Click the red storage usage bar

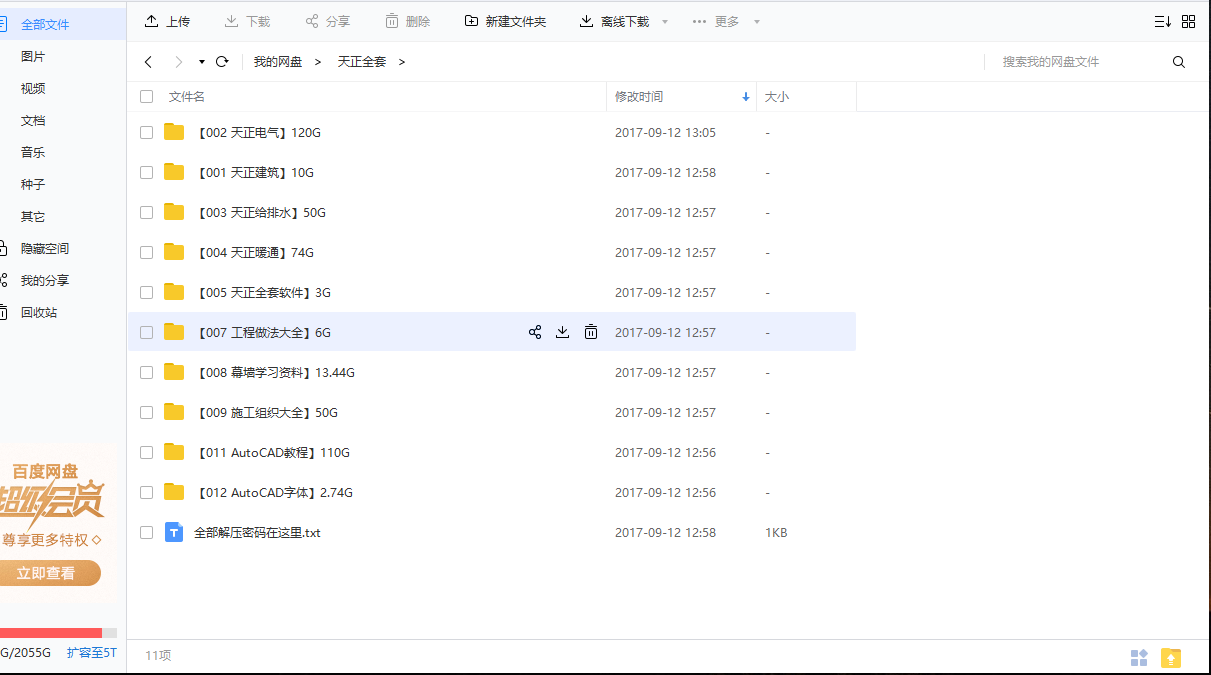pyautogui.click(x=51, y=632)
